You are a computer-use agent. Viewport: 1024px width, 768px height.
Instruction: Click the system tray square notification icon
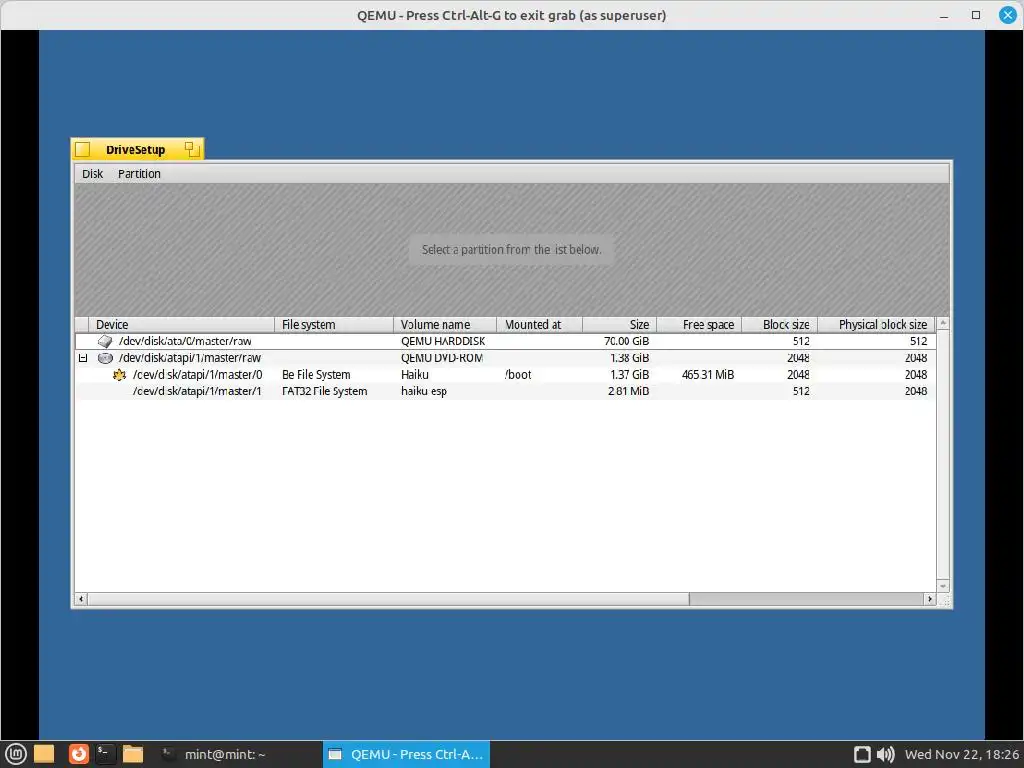click(x=862, y=754)
